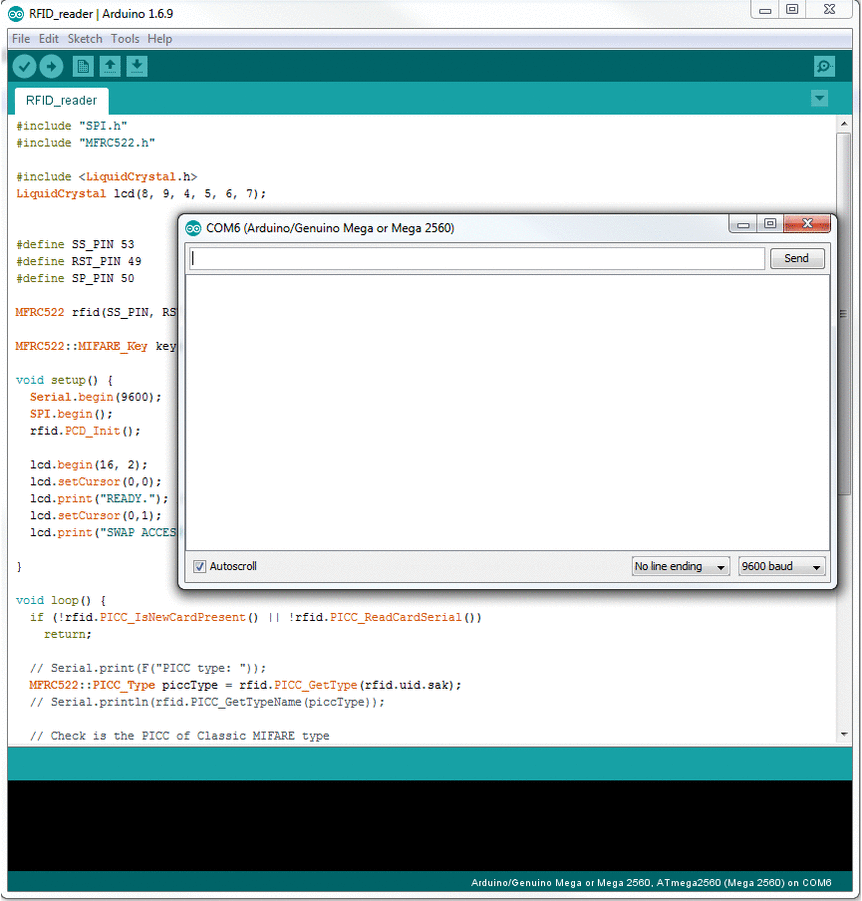
Task: Click the 'lcd.print("READY.");' line
Action: coord(99,499)
